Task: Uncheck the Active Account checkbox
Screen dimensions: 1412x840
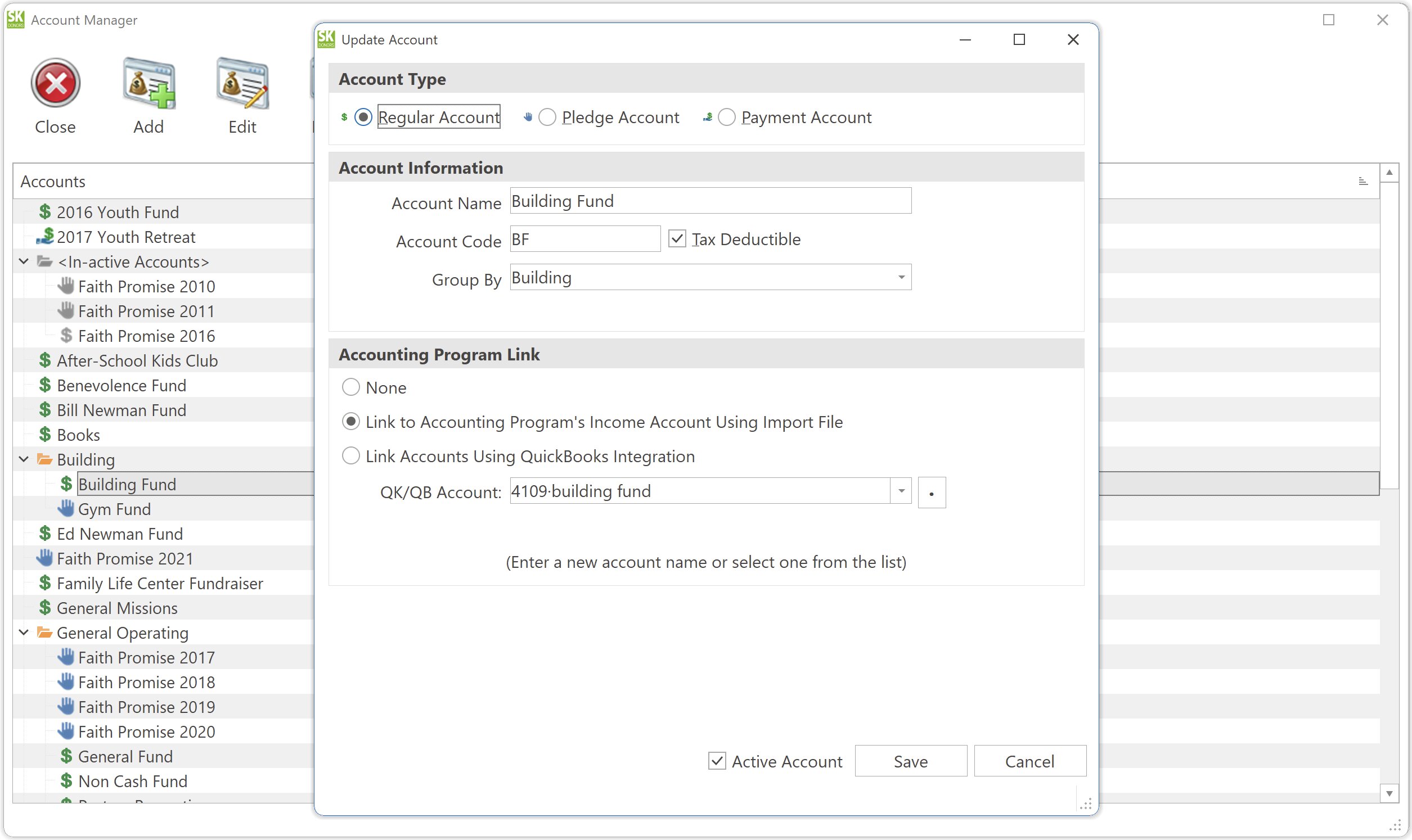Action: tap(717, 761)
